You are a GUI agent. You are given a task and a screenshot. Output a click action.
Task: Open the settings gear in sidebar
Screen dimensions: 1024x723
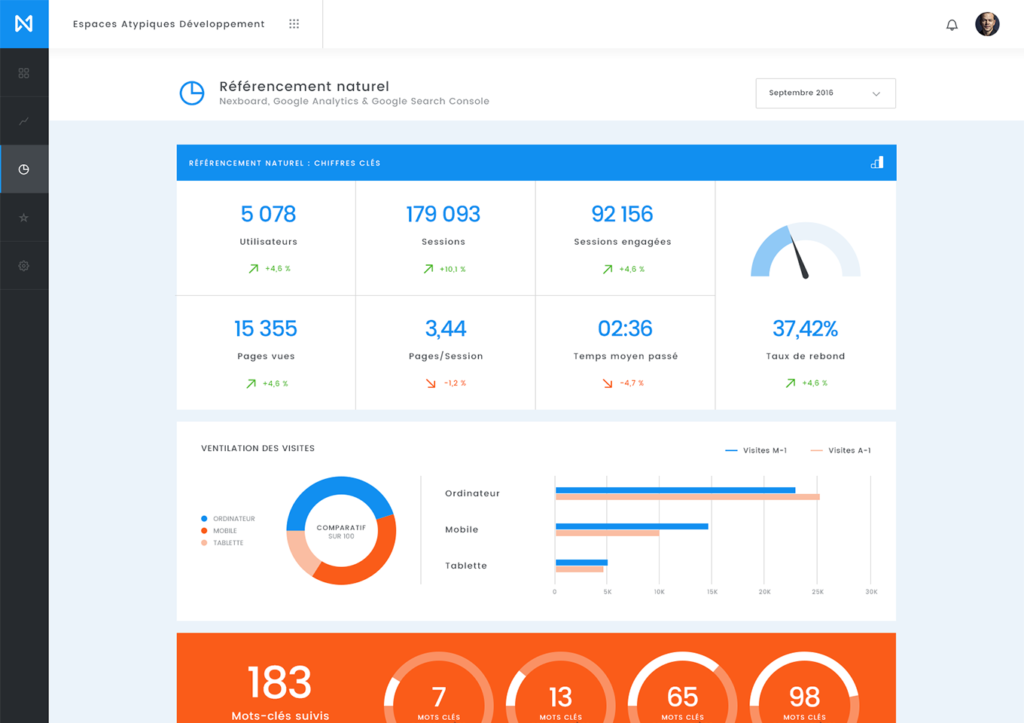click(x=24, y=265)
